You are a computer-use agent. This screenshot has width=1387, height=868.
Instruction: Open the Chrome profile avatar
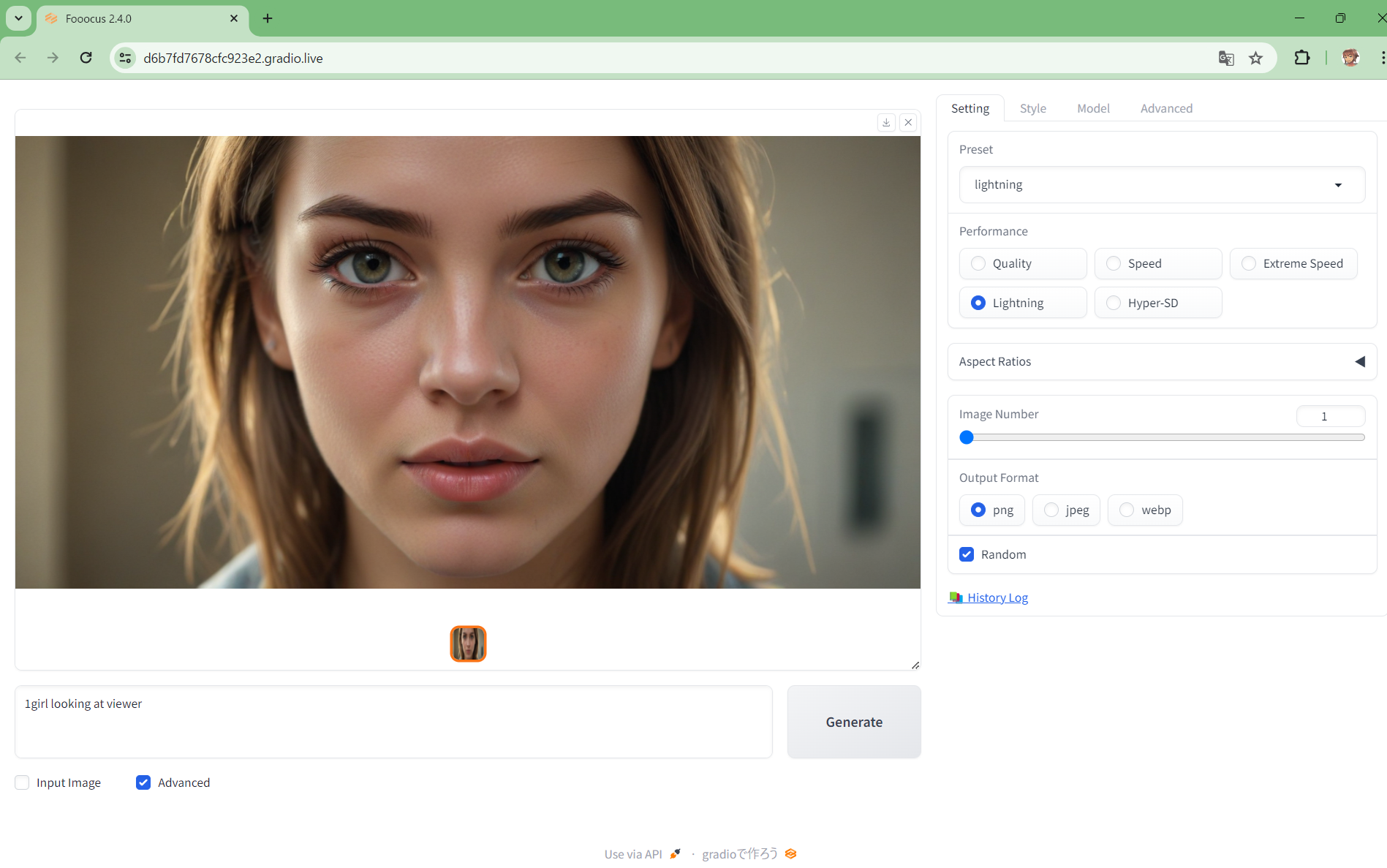click(1350, 58)
